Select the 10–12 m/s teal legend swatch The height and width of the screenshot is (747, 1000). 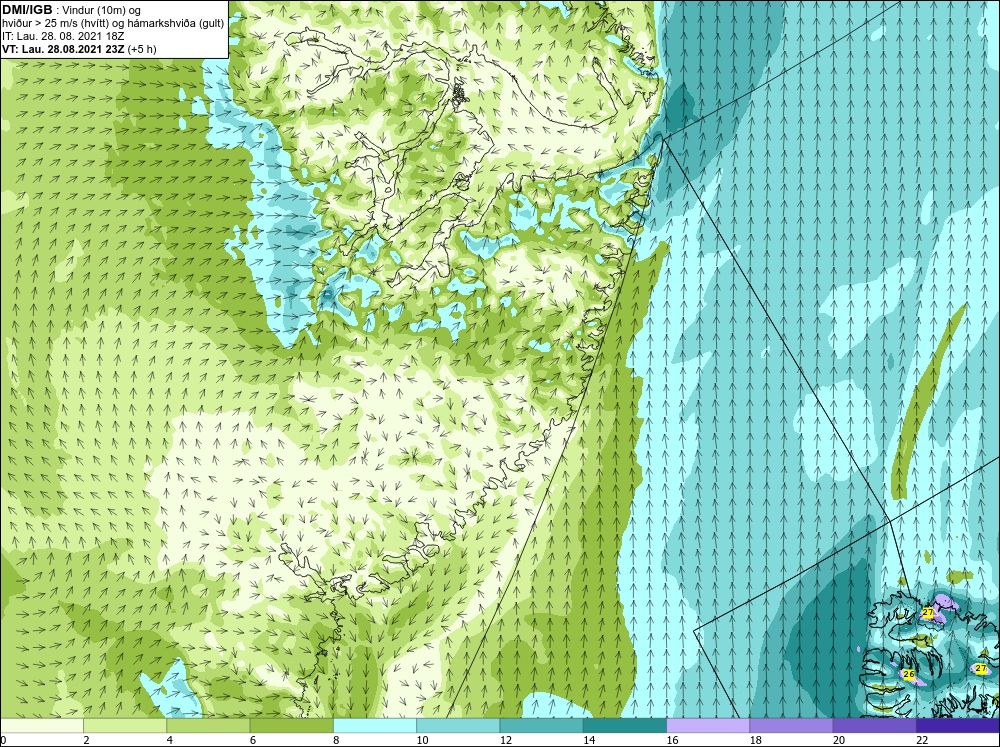pos(458,726)
